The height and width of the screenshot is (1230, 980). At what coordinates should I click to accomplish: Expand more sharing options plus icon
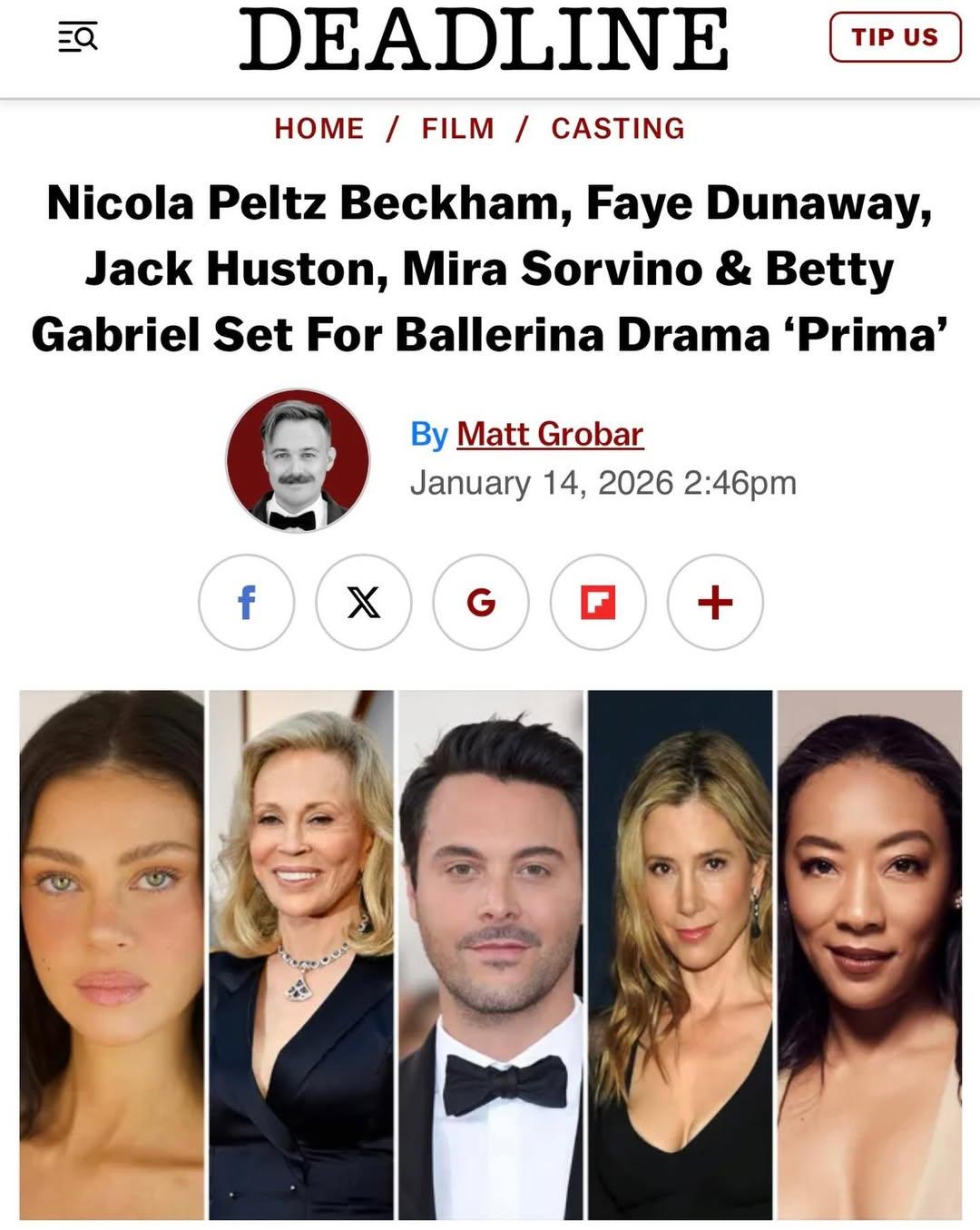pos(715,602)
